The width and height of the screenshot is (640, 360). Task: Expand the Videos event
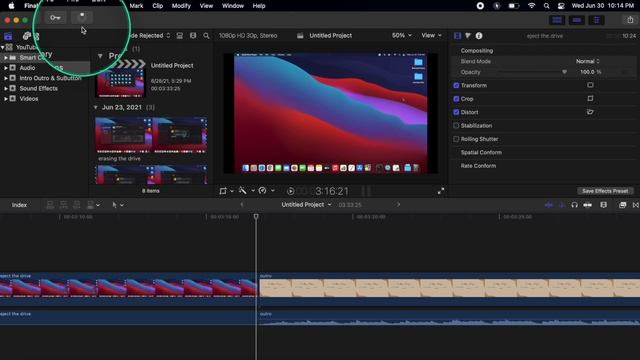pyautogui.click(x=6, y=98)
